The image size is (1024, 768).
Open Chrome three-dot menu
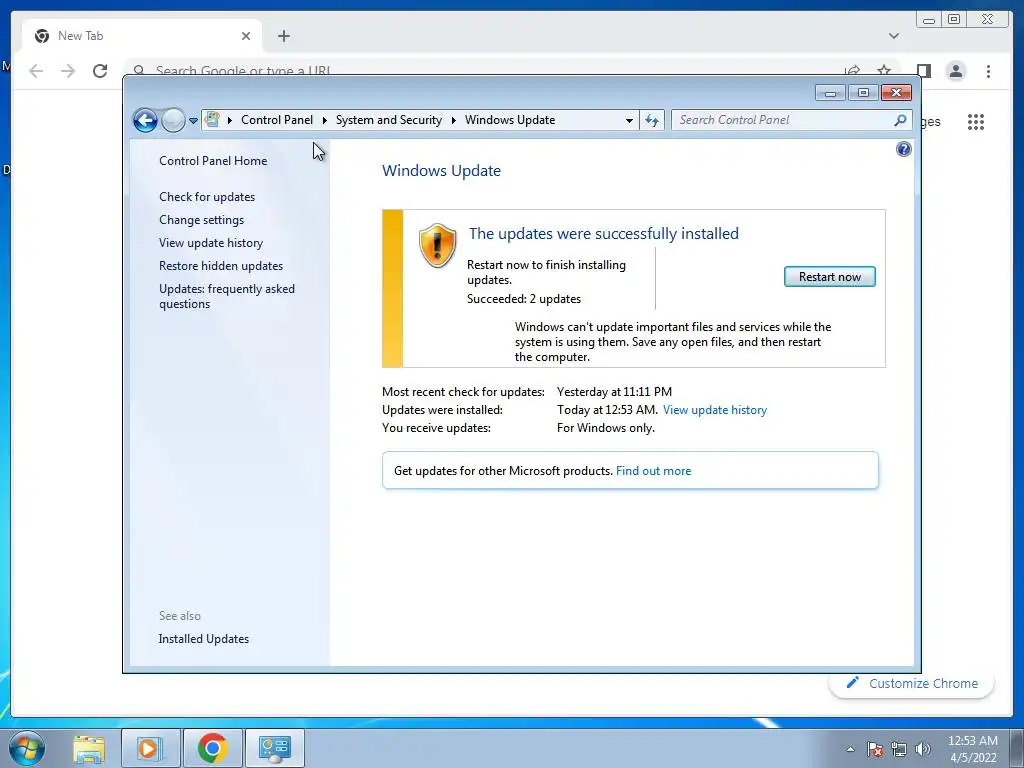point(989,71)
